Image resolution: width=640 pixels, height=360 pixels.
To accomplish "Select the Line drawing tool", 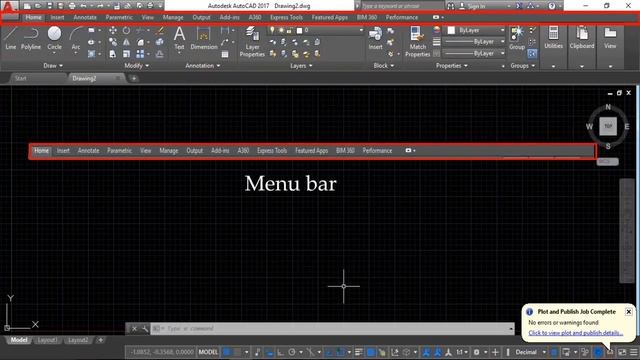I will pos(11,38).
